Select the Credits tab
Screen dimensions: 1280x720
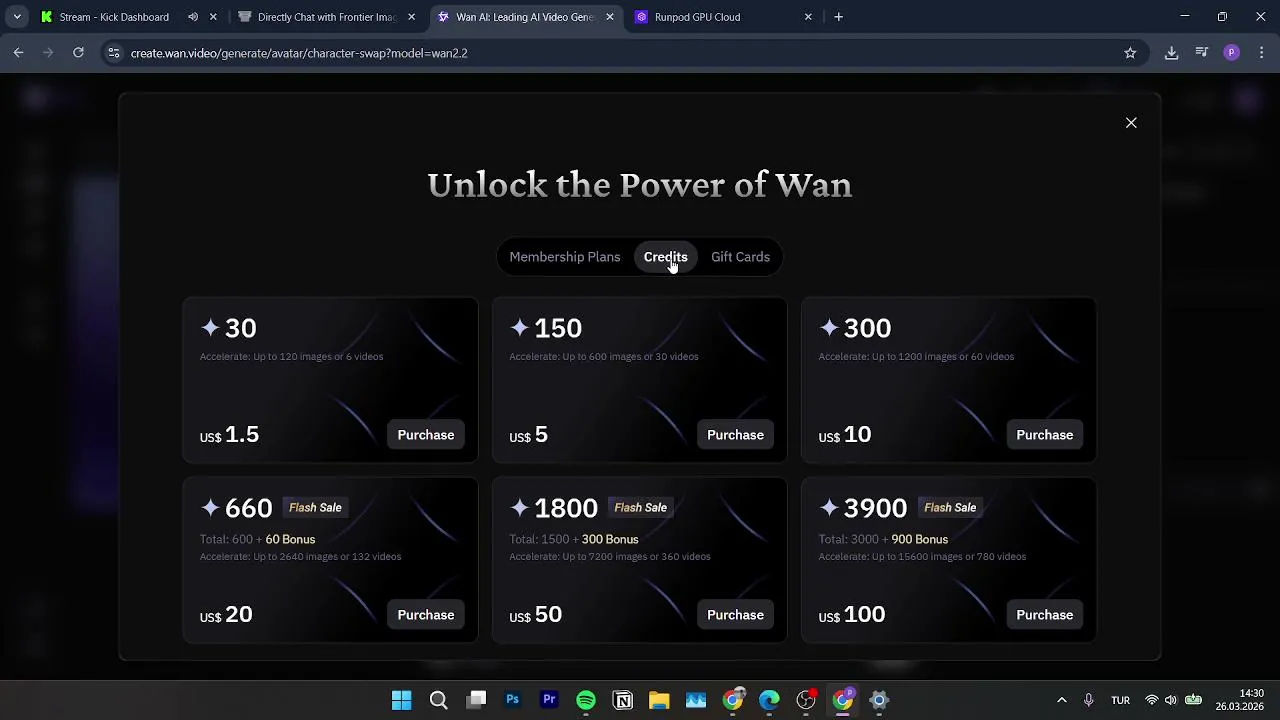665,257
